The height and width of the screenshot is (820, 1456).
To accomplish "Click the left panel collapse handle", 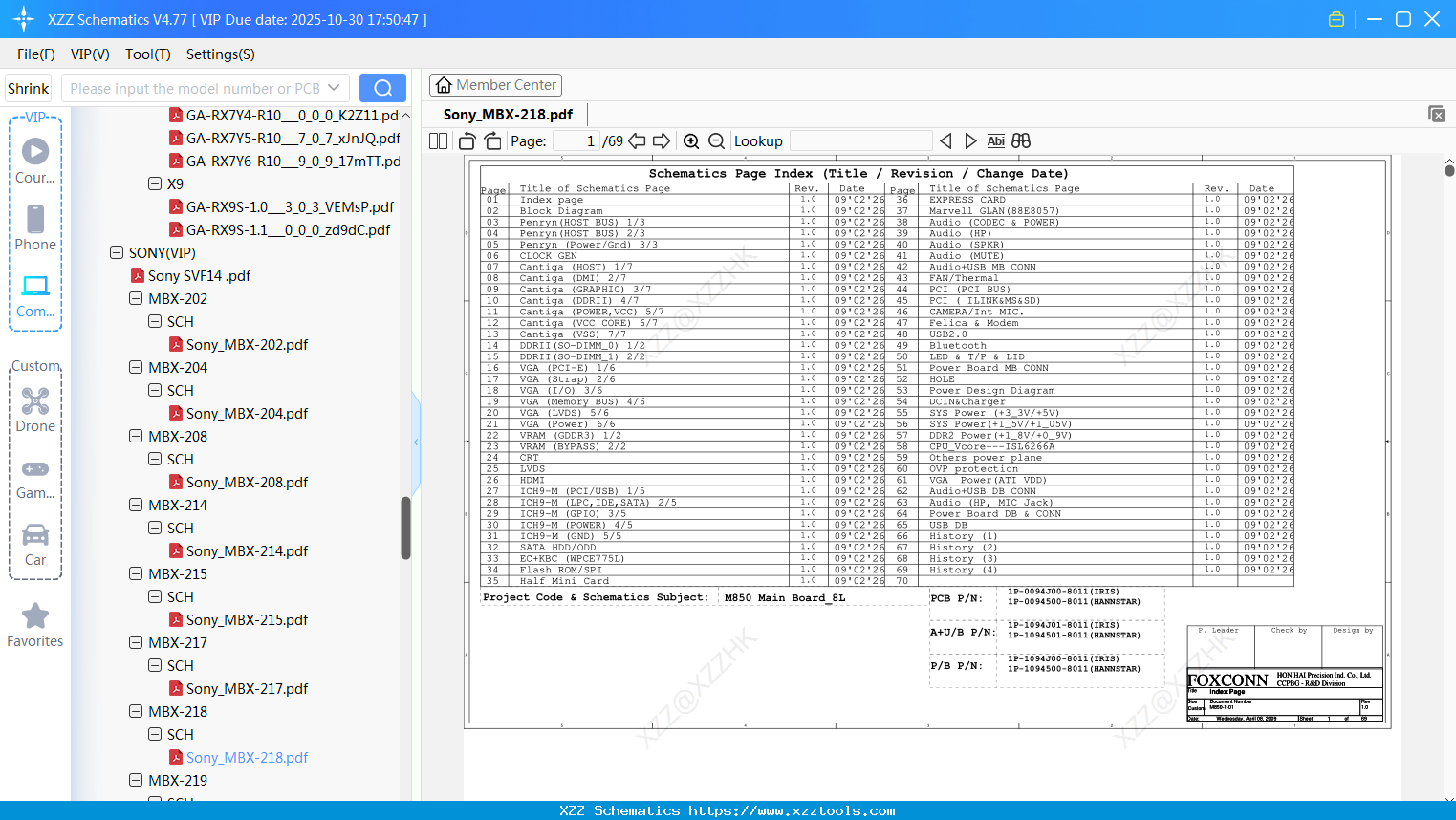I will 416,442.
